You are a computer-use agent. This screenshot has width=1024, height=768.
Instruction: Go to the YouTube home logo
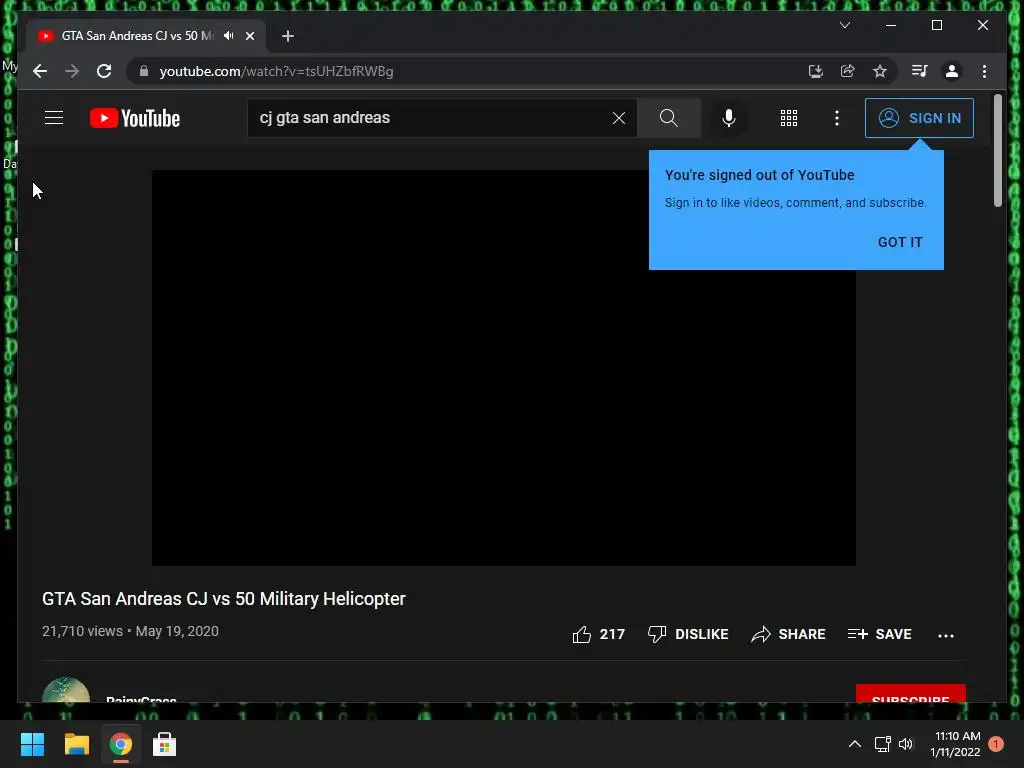click(x=135, y=118)
